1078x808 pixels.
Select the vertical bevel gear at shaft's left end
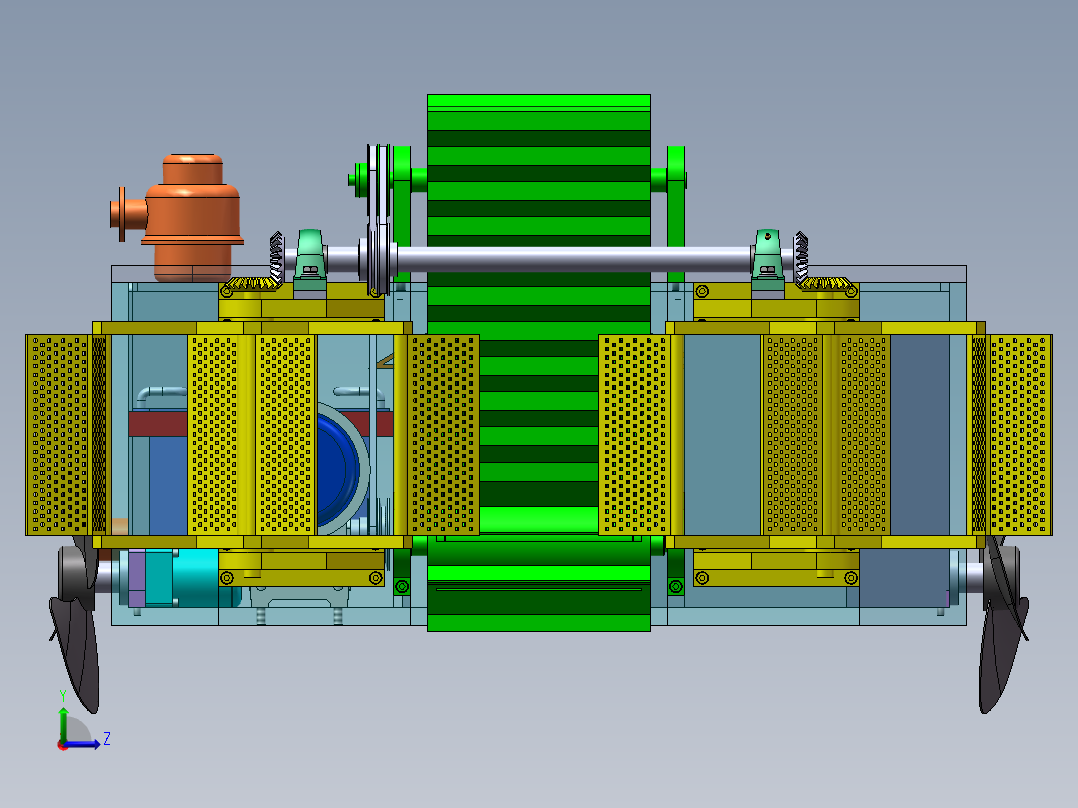pos(276,258)
